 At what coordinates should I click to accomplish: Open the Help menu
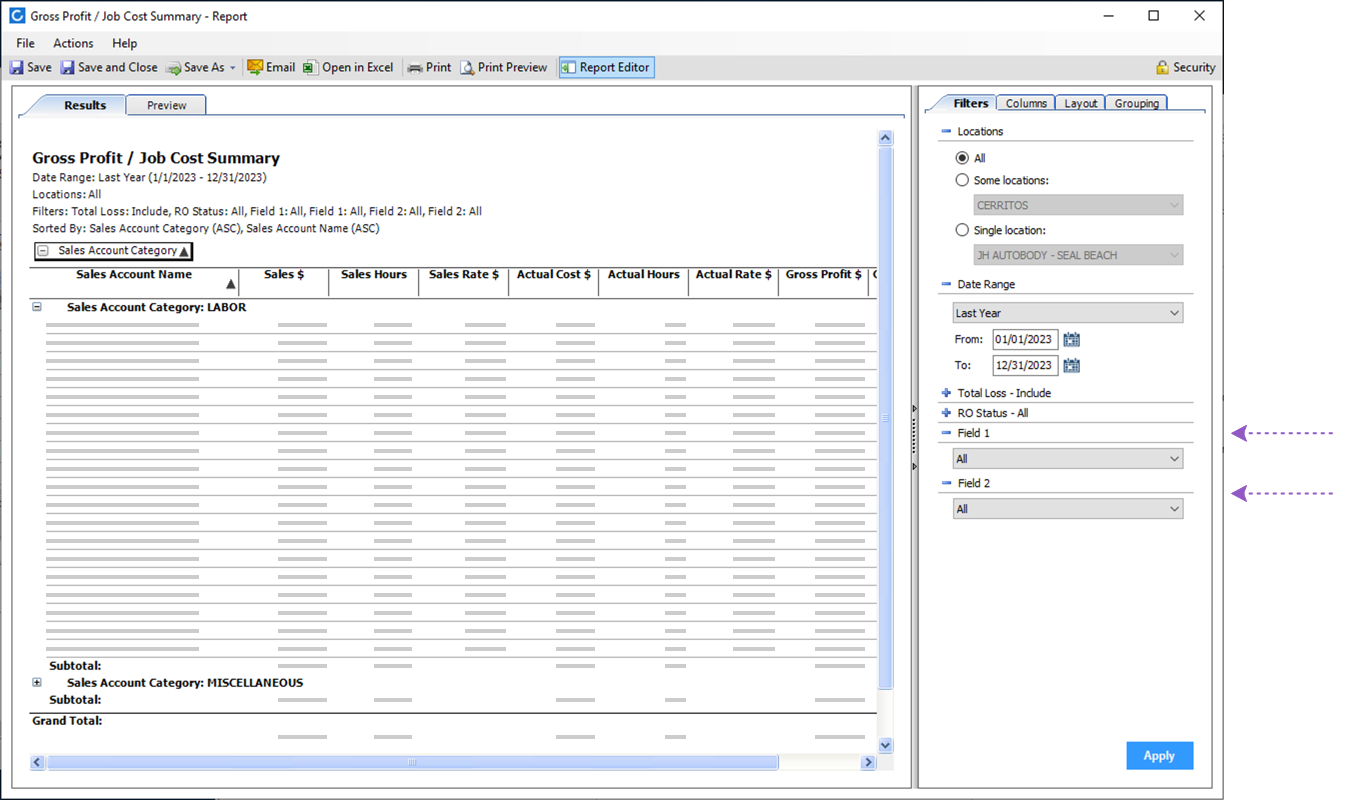pyautogui.click(x=125, y=43)
